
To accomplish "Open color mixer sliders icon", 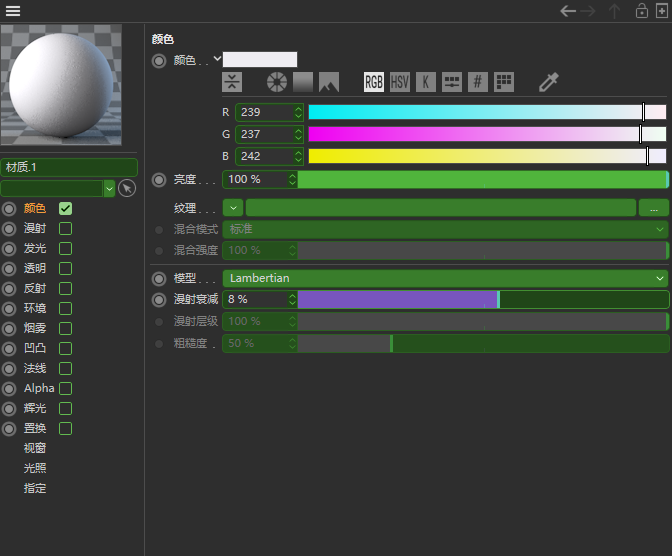I will (x=452, y=82).
